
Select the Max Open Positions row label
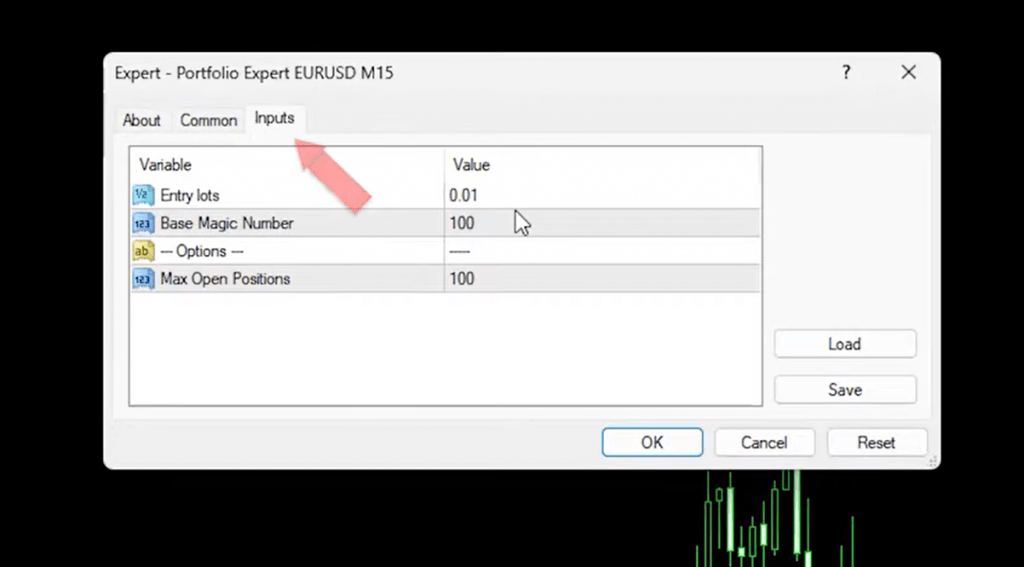click(x=225, y=279)
